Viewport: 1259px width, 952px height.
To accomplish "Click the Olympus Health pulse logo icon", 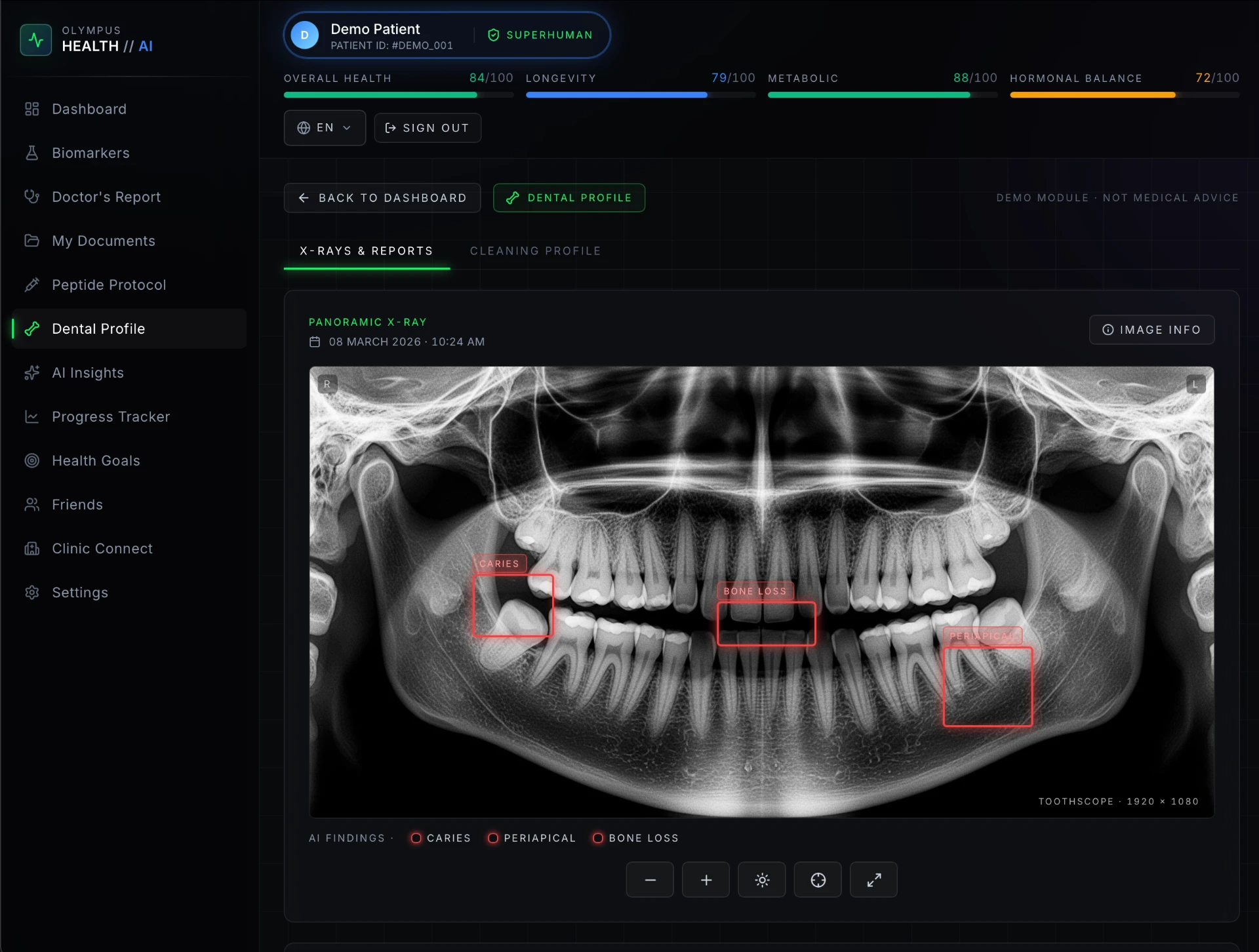I will tap(36, 39).
